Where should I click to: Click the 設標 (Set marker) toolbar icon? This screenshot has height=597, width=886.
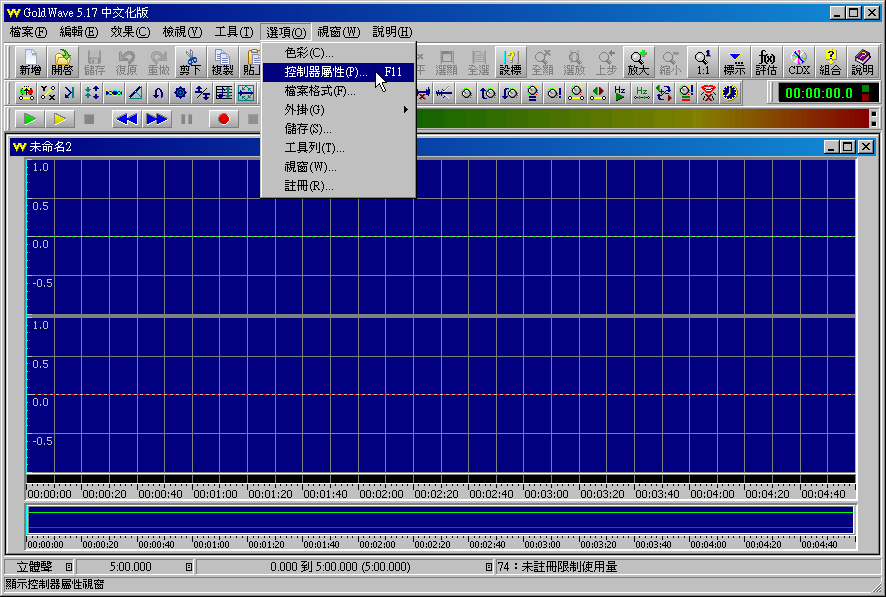[510, 62]
